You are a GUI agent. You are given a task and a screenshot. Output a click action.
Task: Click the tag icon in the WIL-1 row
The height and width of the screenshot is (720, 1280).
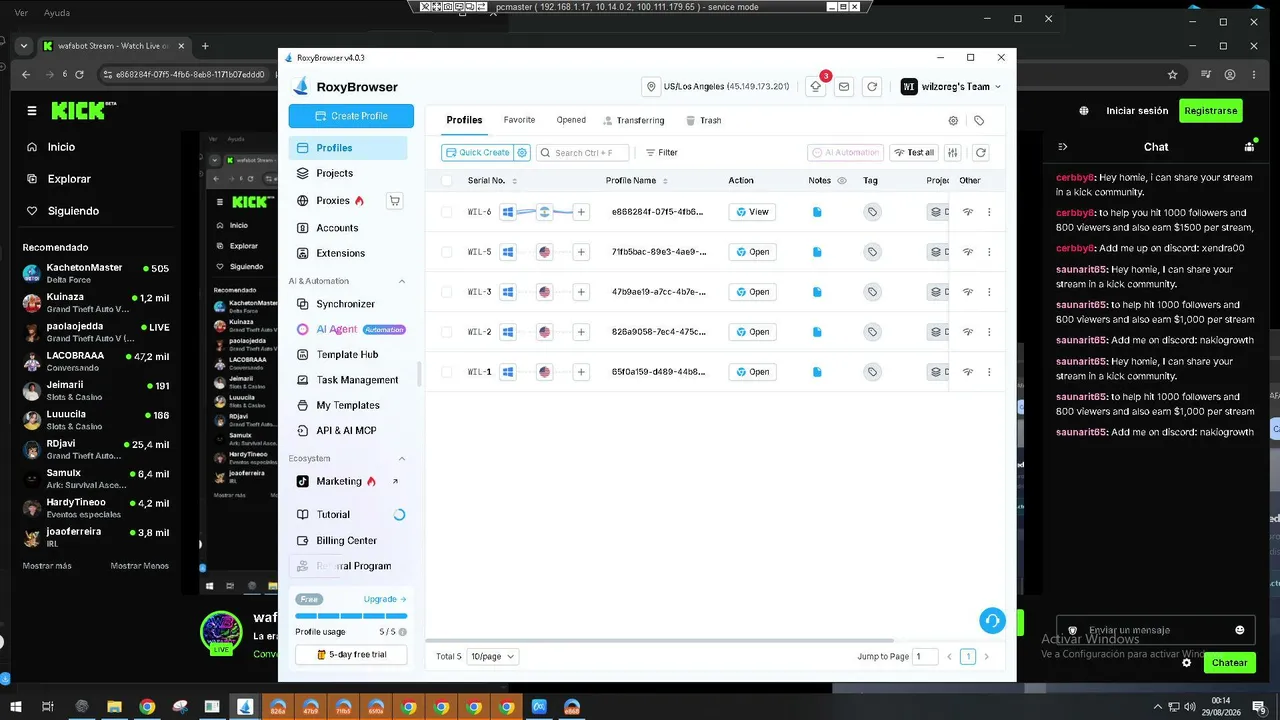click(872, 372)
